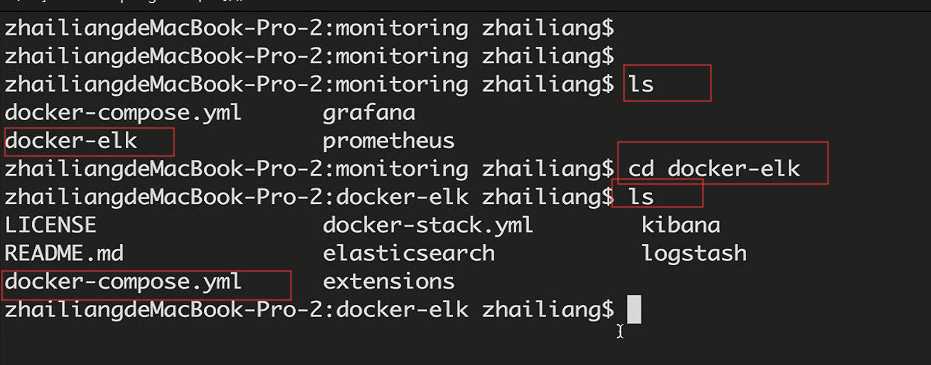The image size is (931, 365).
Task: Click the ls command after the docker-elk prompt
Action: tap(641, 197)
